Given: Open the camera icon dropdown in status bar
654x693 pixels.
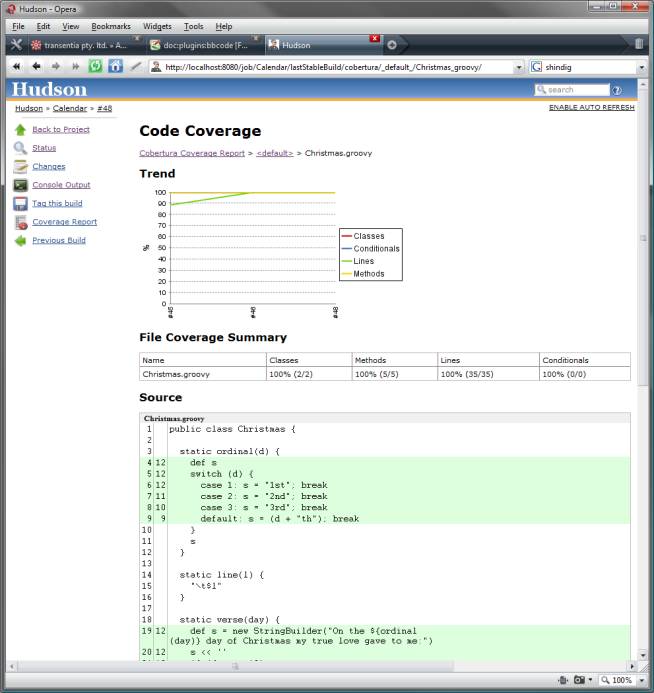Looking at the screenshot, I should 590,680.
